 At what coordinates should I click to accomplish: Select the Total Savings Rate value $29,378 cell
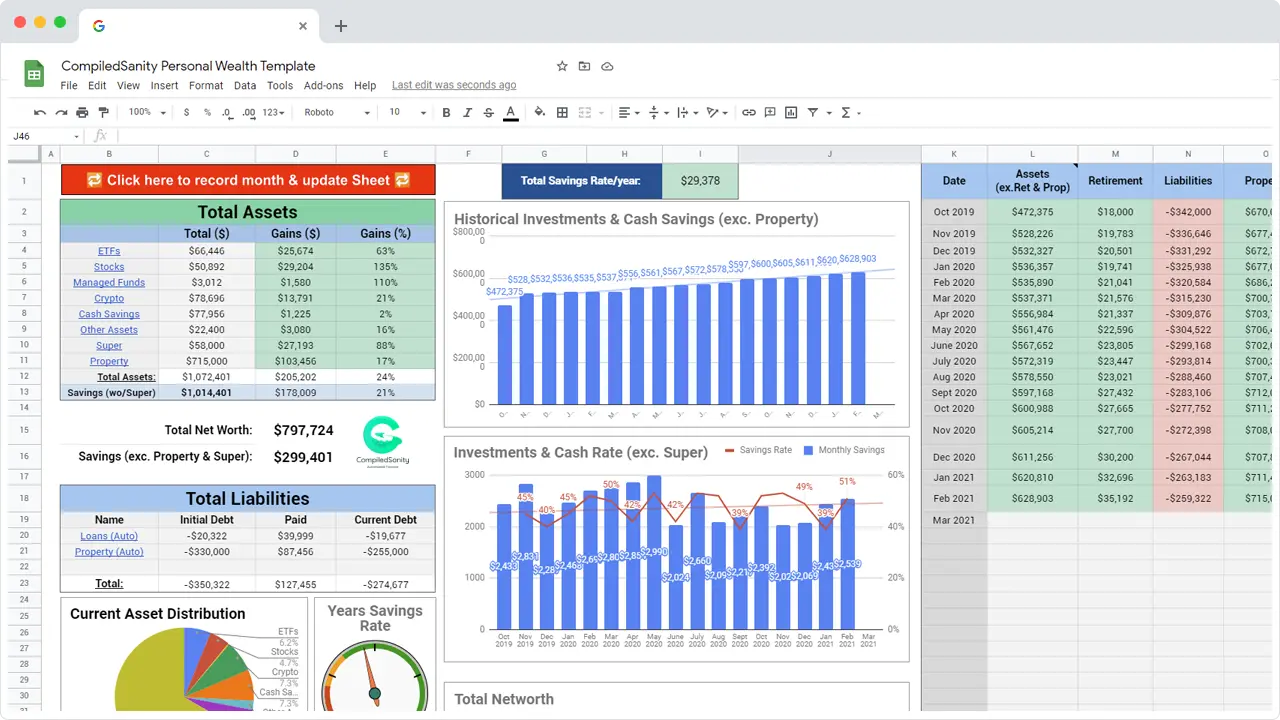[x=700, y=181]
